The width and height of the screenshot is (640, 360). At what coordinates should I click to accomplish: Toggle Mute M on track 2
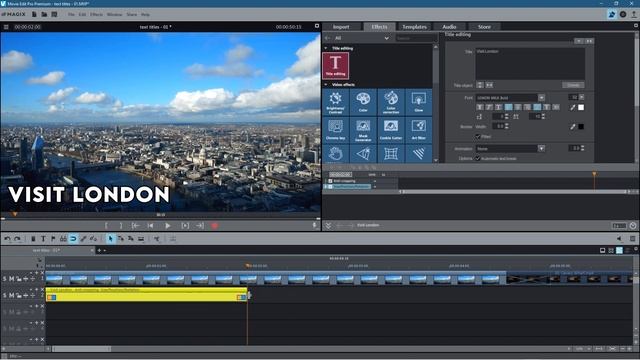click(x=11, y=295)
